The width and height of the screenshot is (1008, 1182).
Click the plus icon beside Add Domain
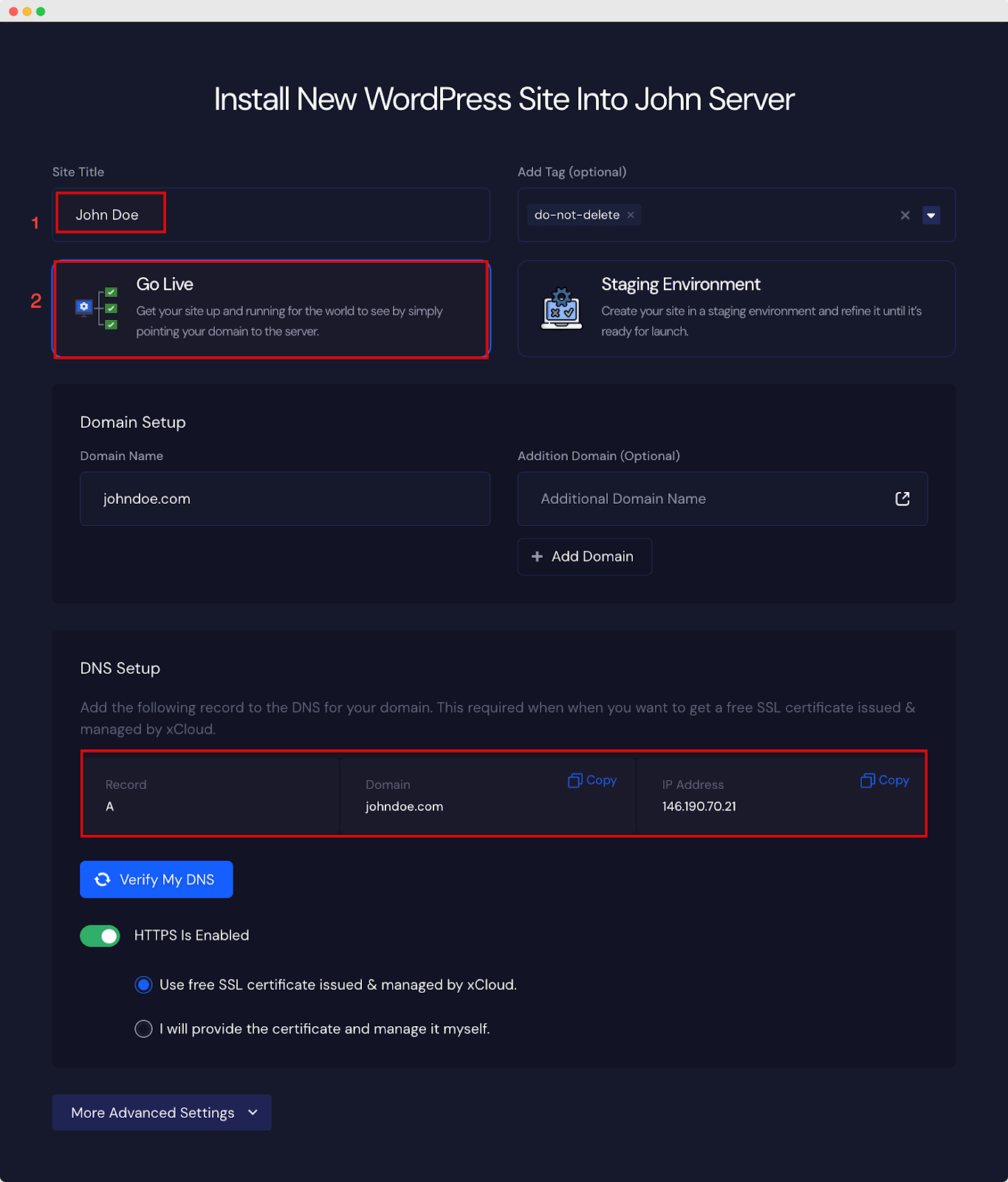(537, 556)
